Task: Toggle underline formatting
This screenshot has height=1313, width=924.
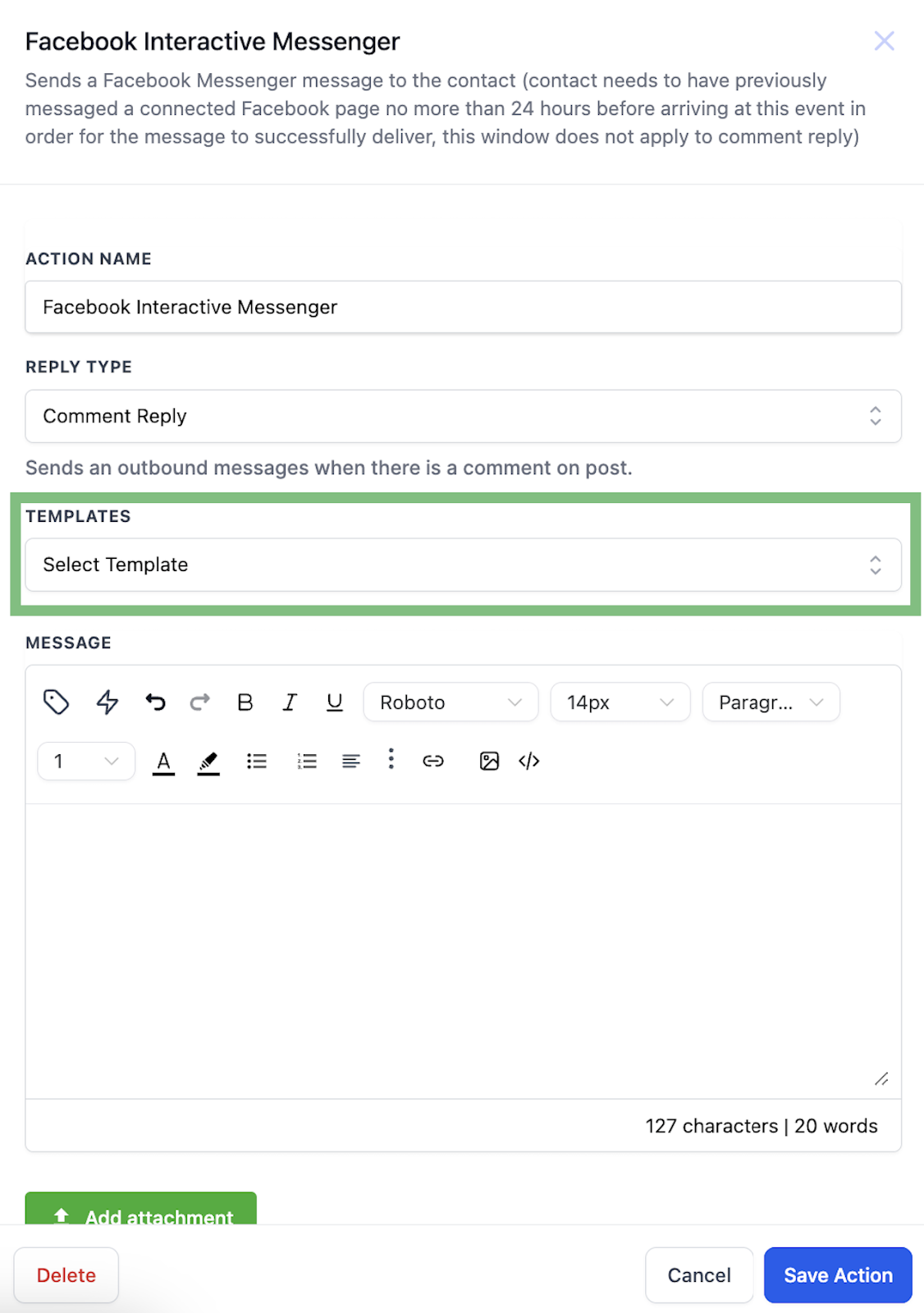Action: pyautogui.click(x=335, y=702)
